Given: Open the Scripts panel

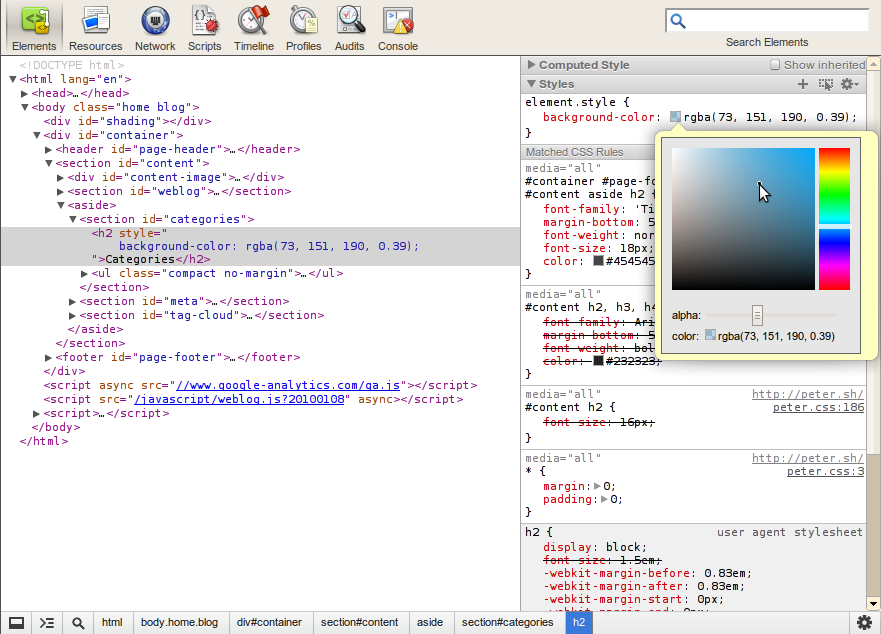Looking at the screenshot, I should 205,28.
